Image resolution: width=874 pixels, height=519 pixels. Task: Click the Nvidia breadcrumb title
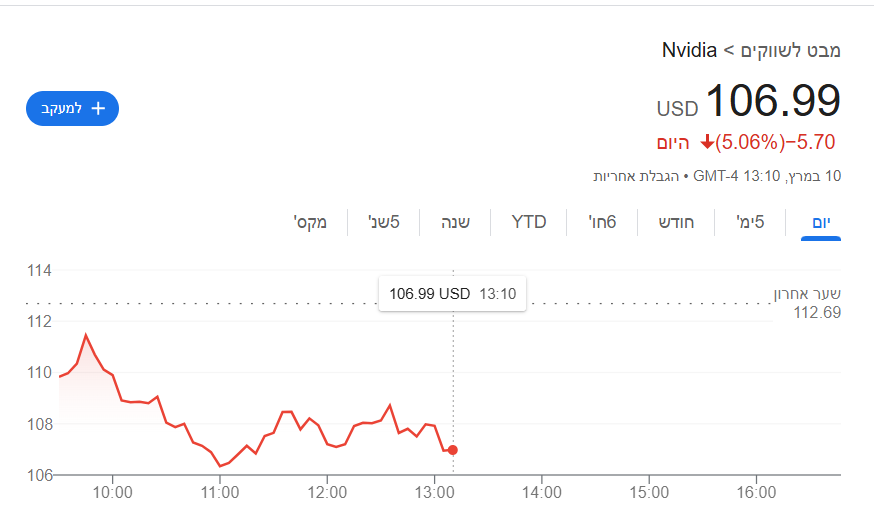[x=689, y=50]
